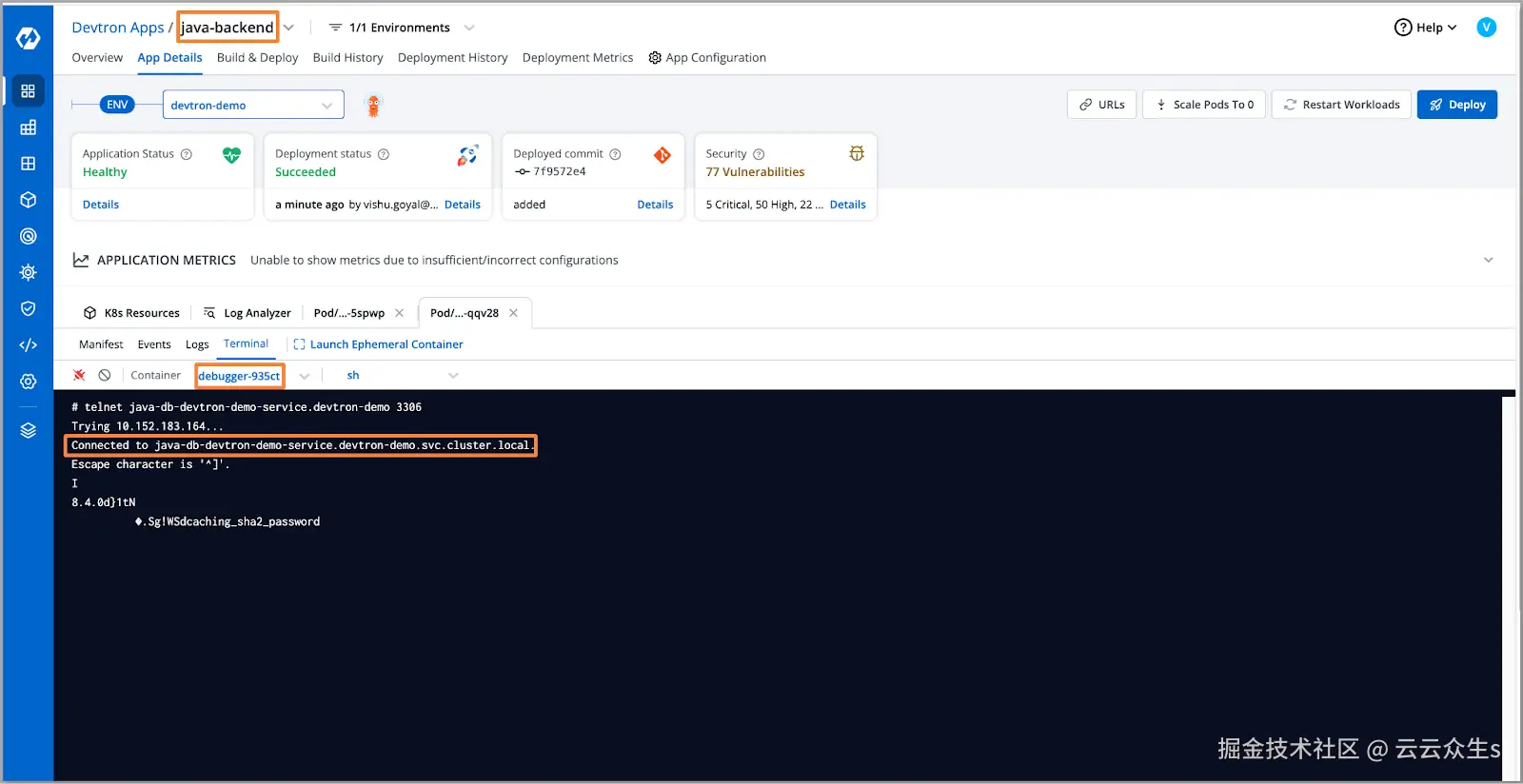Viewport: 1523px width, 784px height.
Task: Switch to the Pod/...-5spwp tab
Action: pyautogui.click(x=348, y=313)
